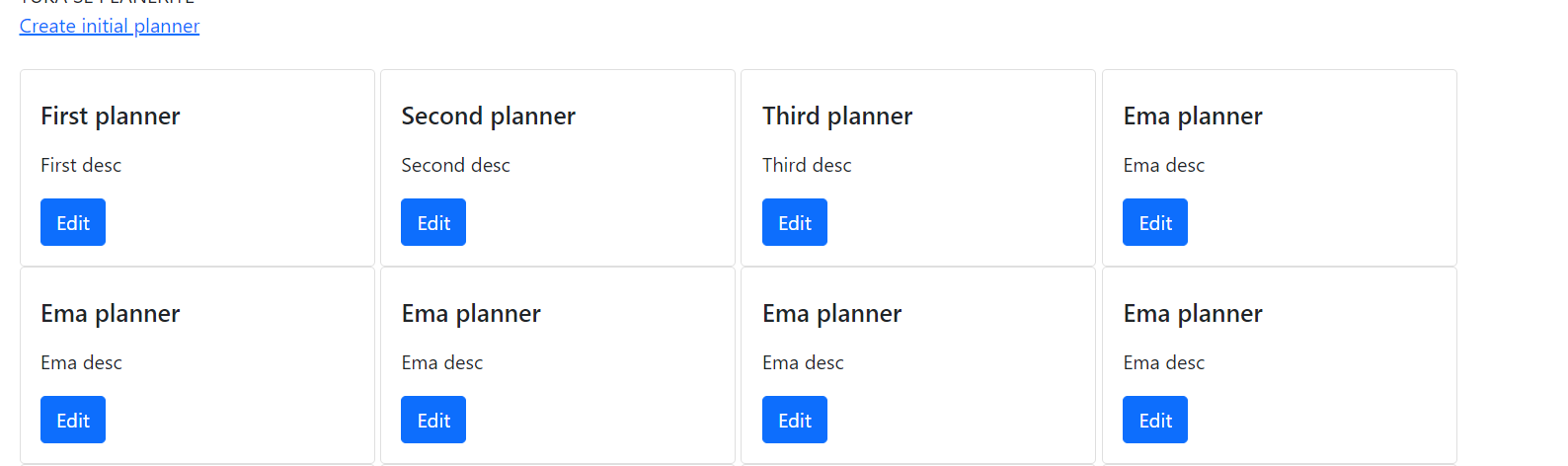
Task: Edit the bottom-row third Ema planner
Action: click(x=794, y=421)
